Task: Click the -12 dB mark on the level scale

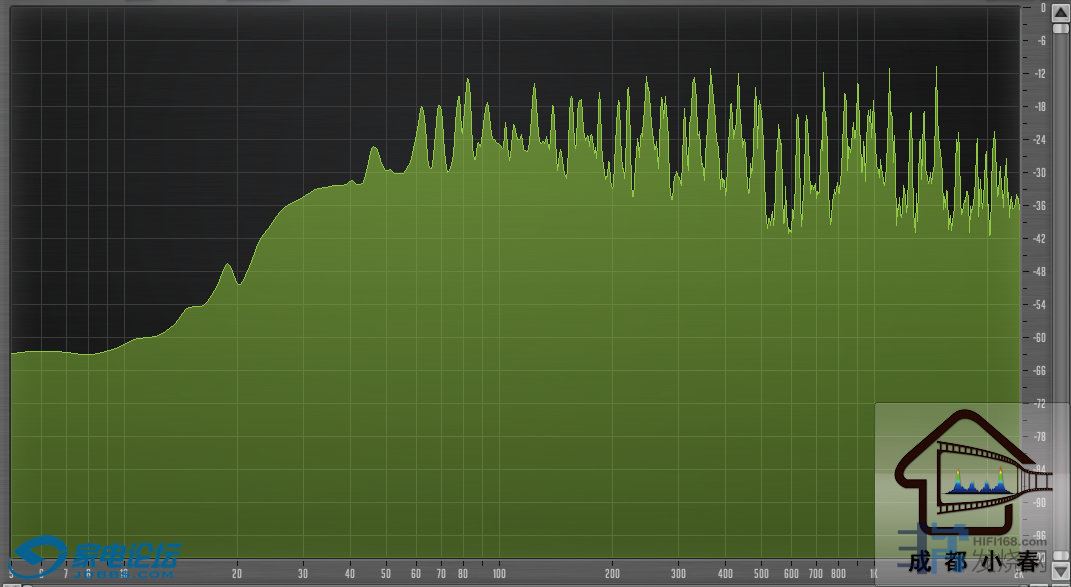Action: click(x=1040, y=74)
